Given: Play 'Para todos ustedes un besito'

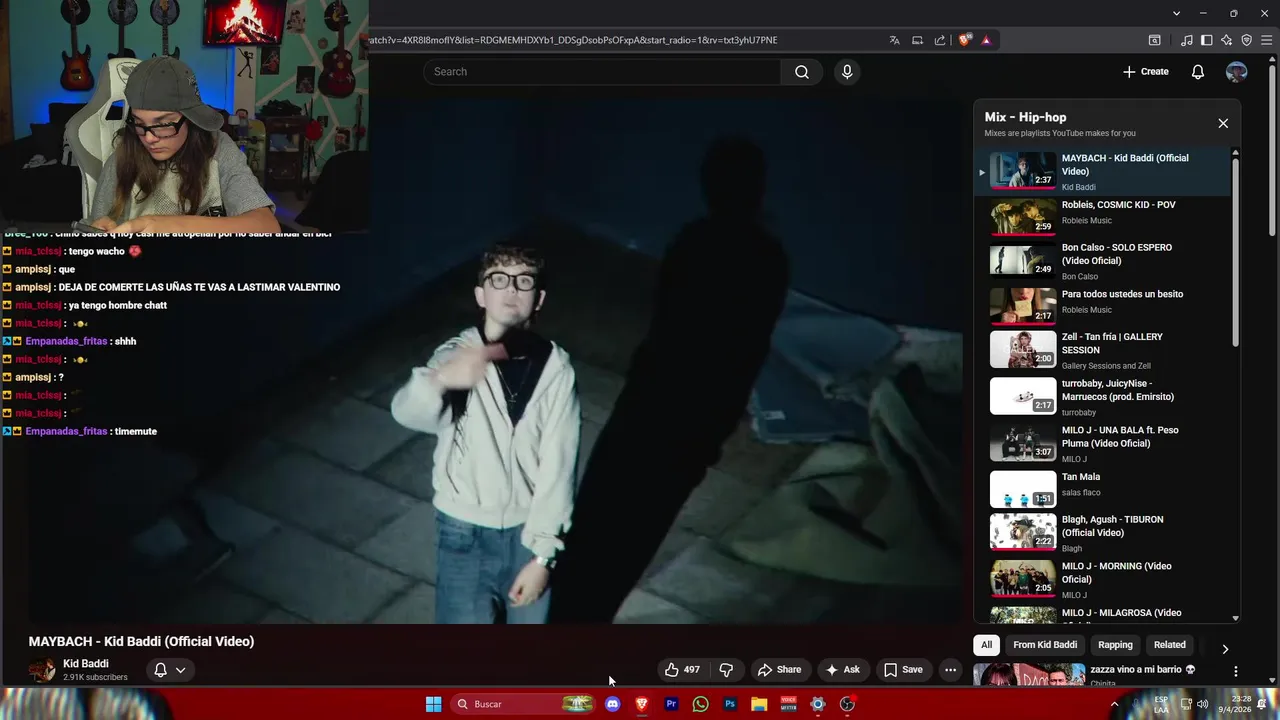Looking at the screenshot, I should click(x=1101, y=306).
